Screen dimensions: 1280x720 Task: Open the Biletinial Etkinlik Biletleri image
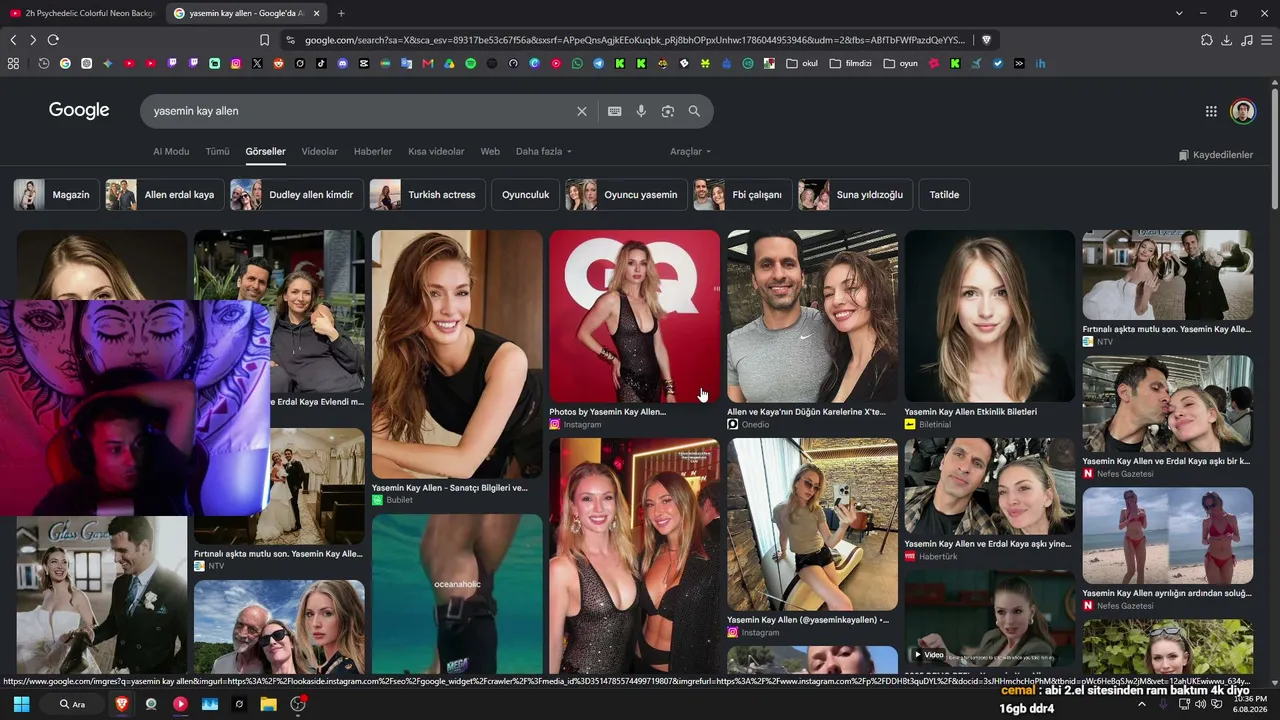[990, 316]
